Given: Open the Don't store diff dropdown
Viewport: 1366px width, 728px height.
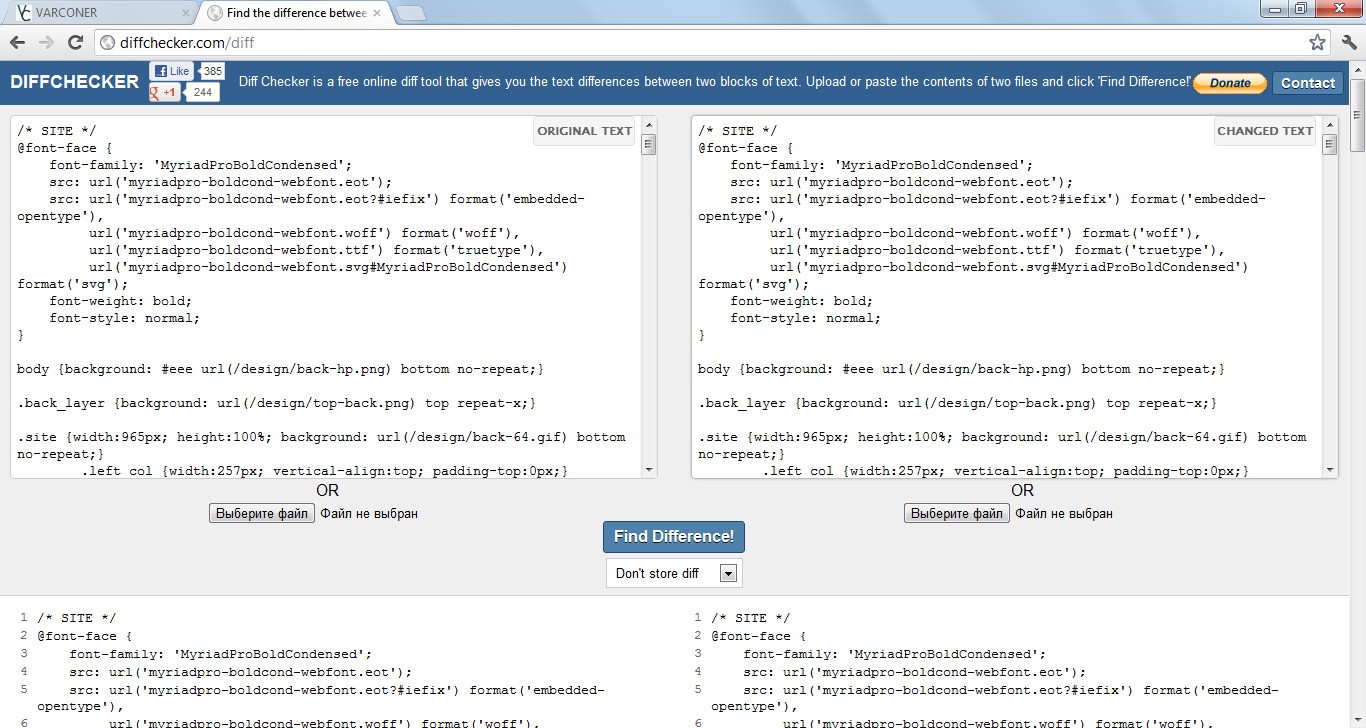Looking at the screenshot, I should tap(674, 573).
